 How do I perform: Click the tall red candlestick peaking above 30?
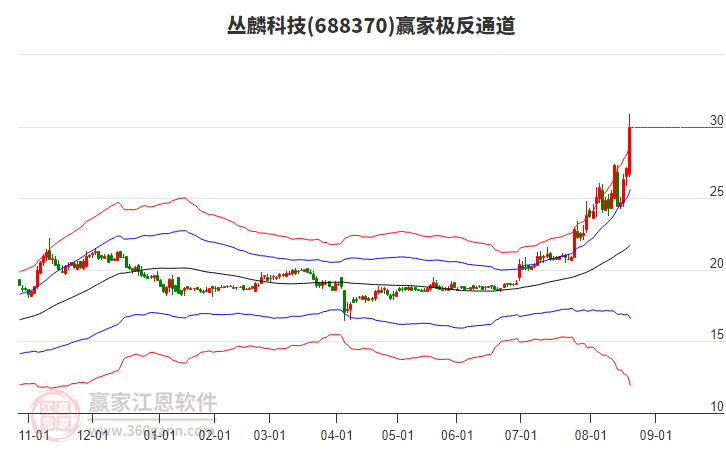629,144
